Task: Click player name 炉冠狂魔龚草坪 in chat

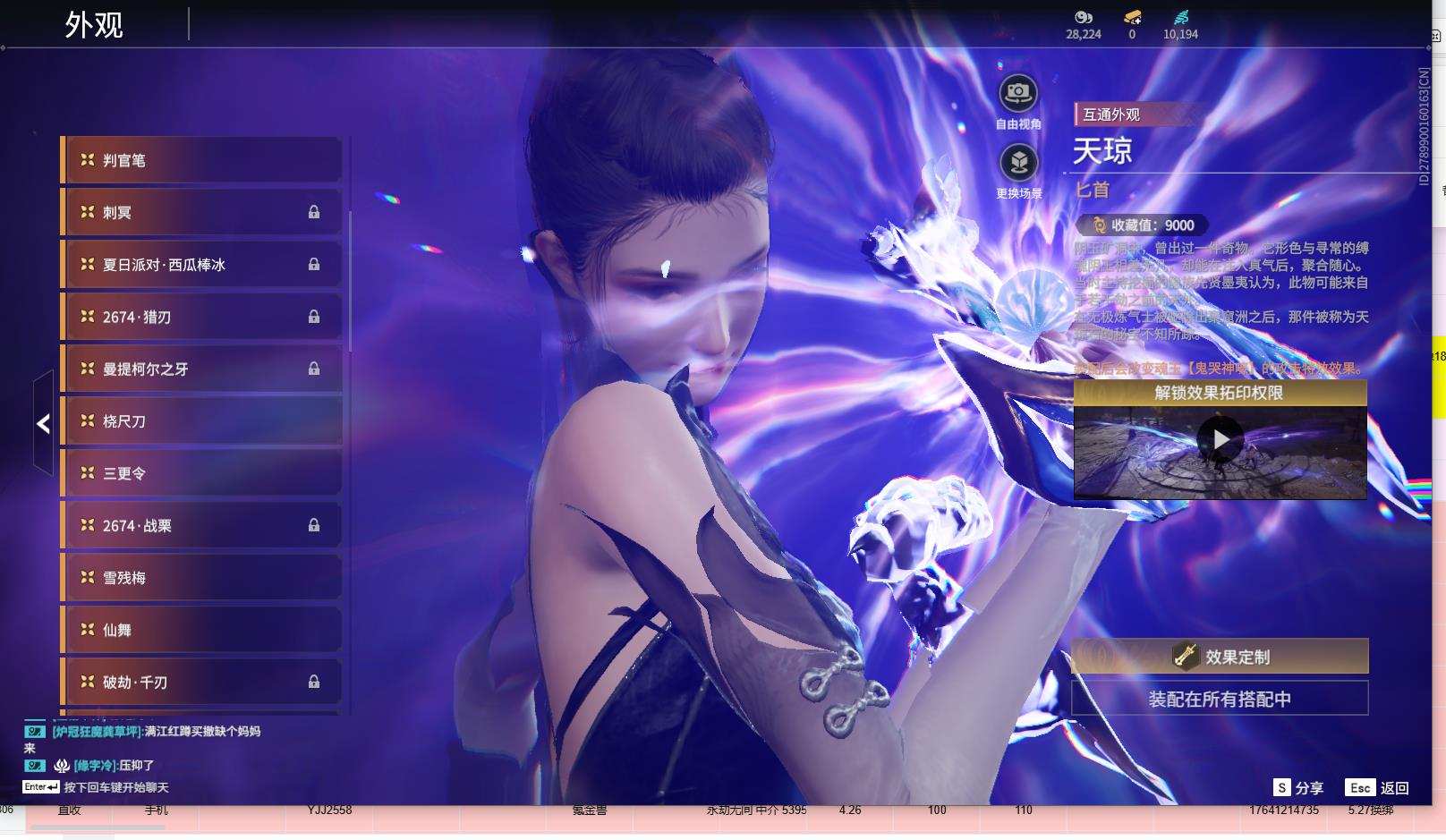Action: click(x=97, y=731)
